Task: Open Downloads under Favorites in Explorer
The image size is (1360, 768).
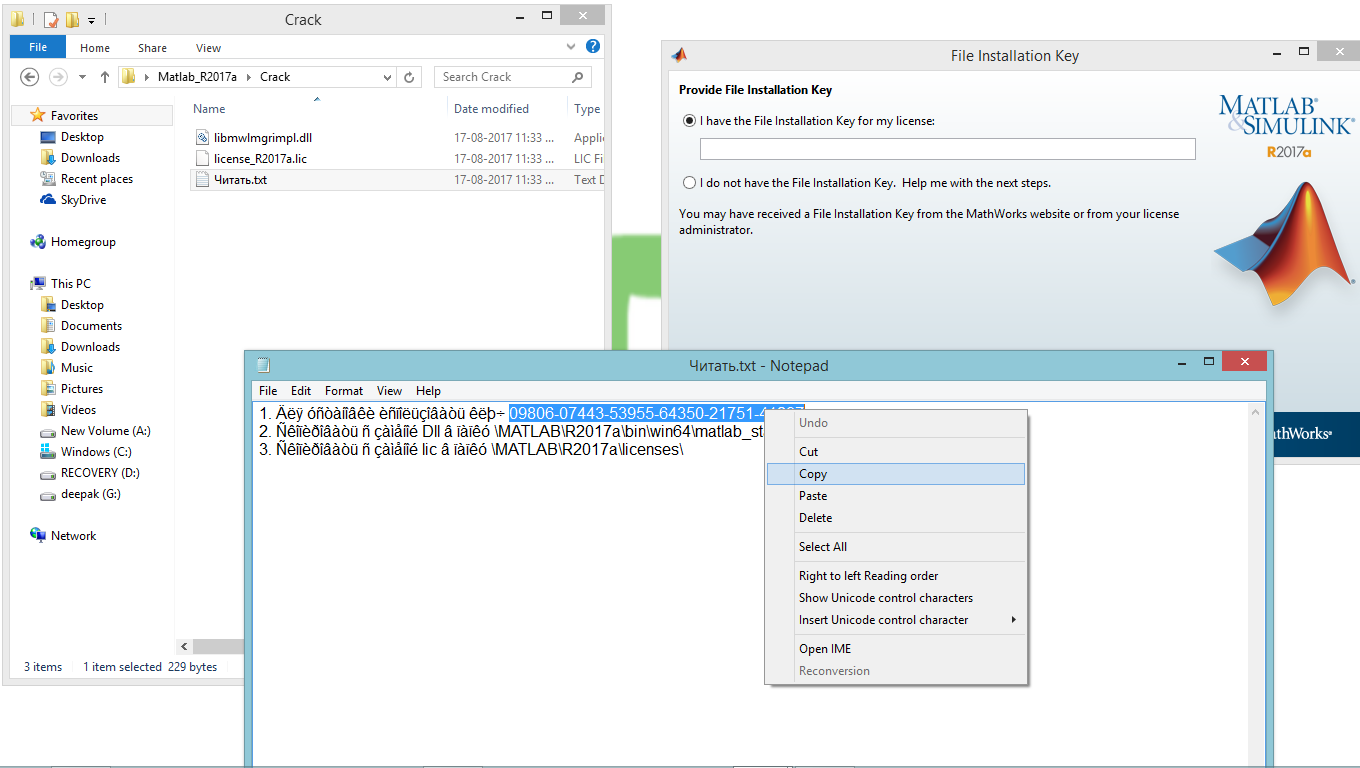Action: click(x=90, y=158)
